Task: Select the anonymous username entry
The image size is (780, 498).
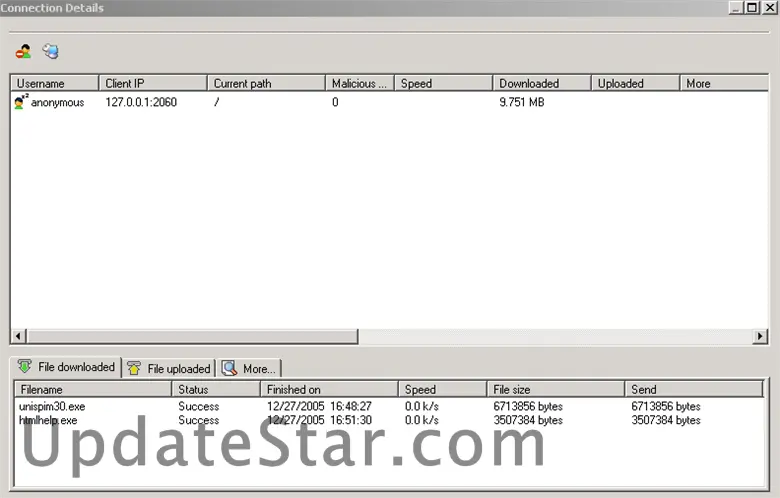Action: 58,102
